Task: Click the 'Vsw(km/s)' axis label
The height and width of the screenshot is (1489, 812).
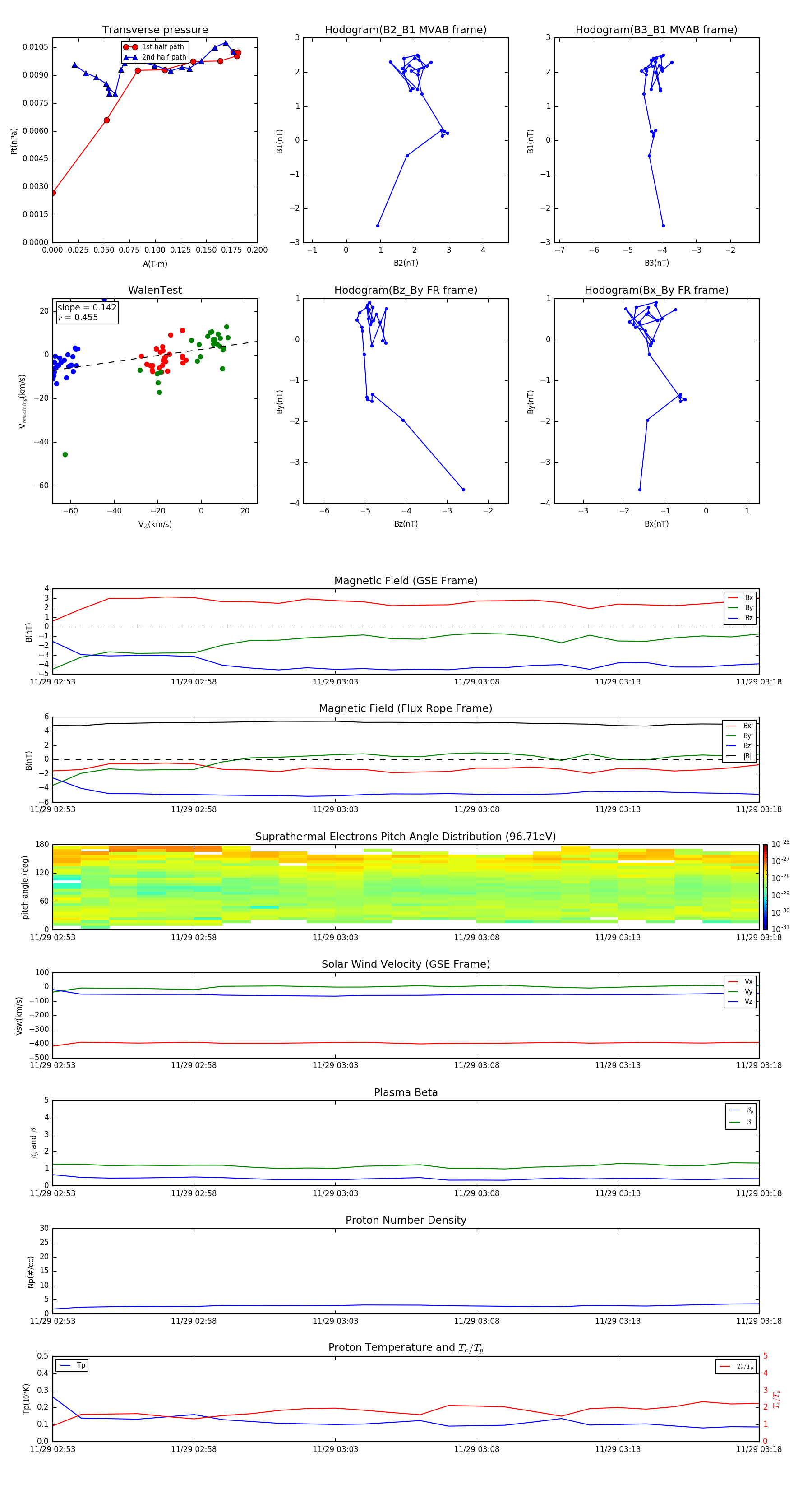Action: (19, 1016)
